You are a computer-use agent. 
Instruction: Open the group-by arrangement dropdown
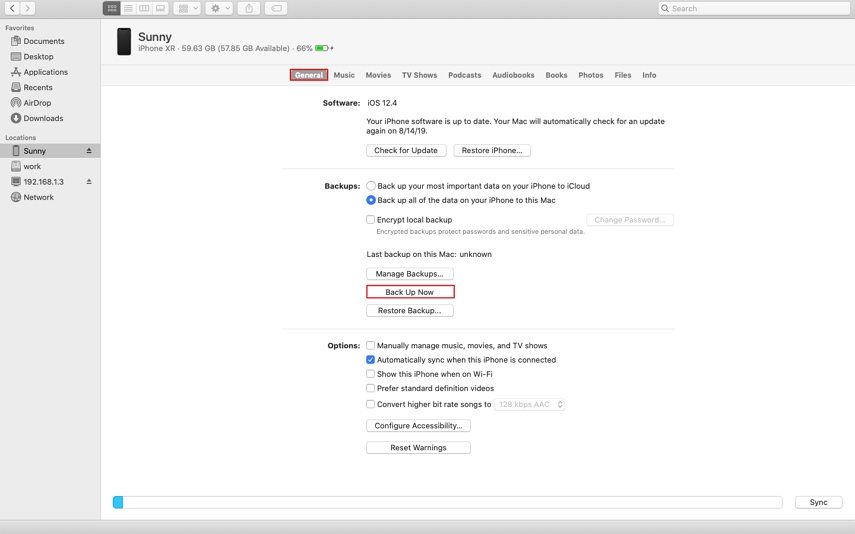(187, 8)
